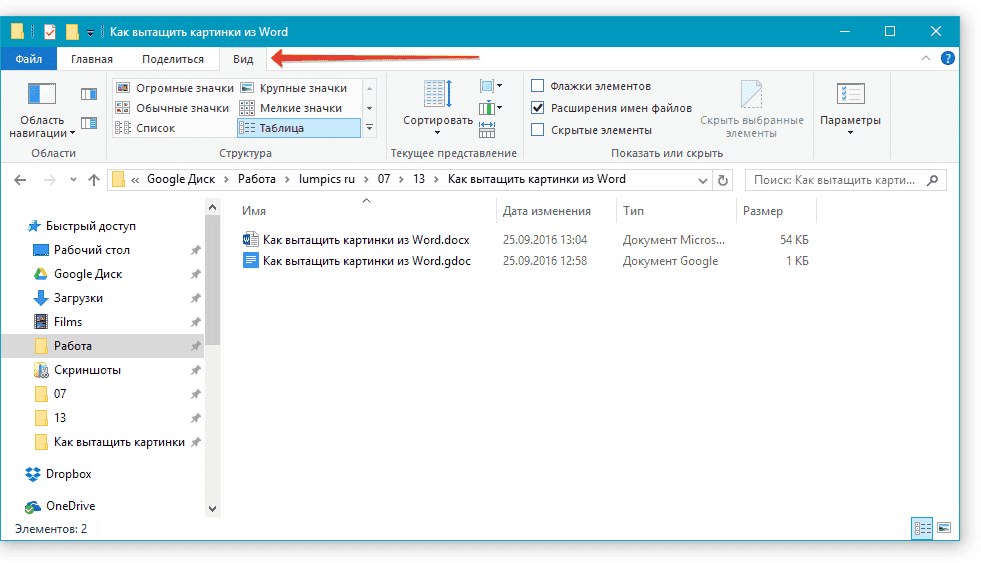The height and width of the screenshot is (563, 981).
Task: Switch to large thumbnails view in status bar
Action: [x=942, y=527]
